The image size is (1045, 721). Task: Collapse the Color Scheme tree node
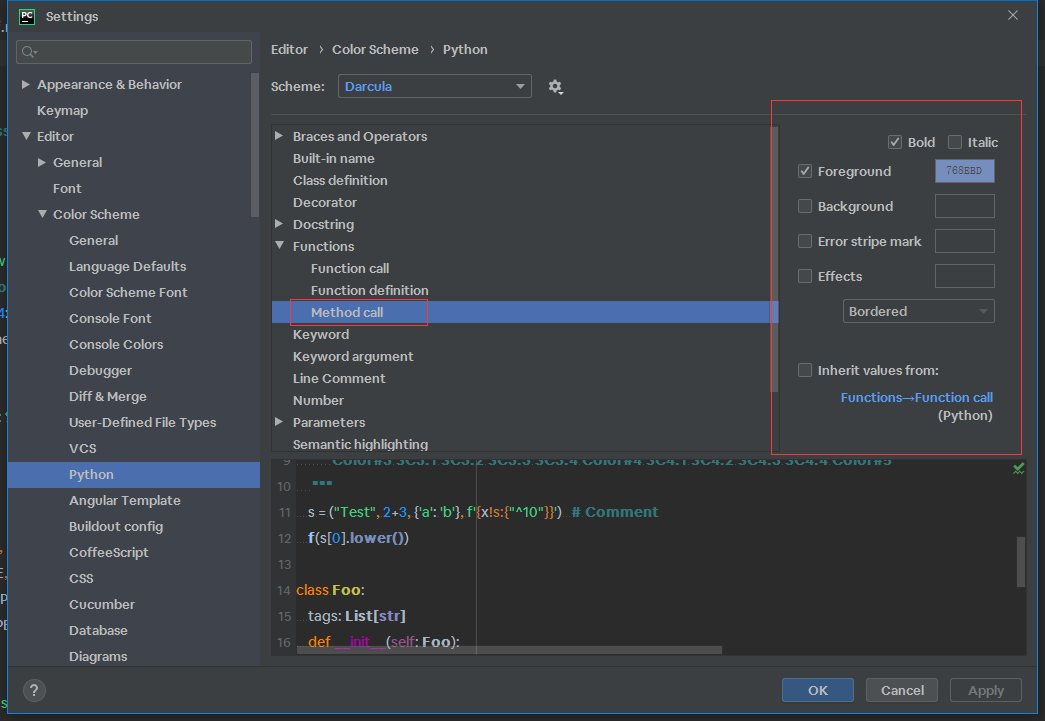click(x=43, y=214)
